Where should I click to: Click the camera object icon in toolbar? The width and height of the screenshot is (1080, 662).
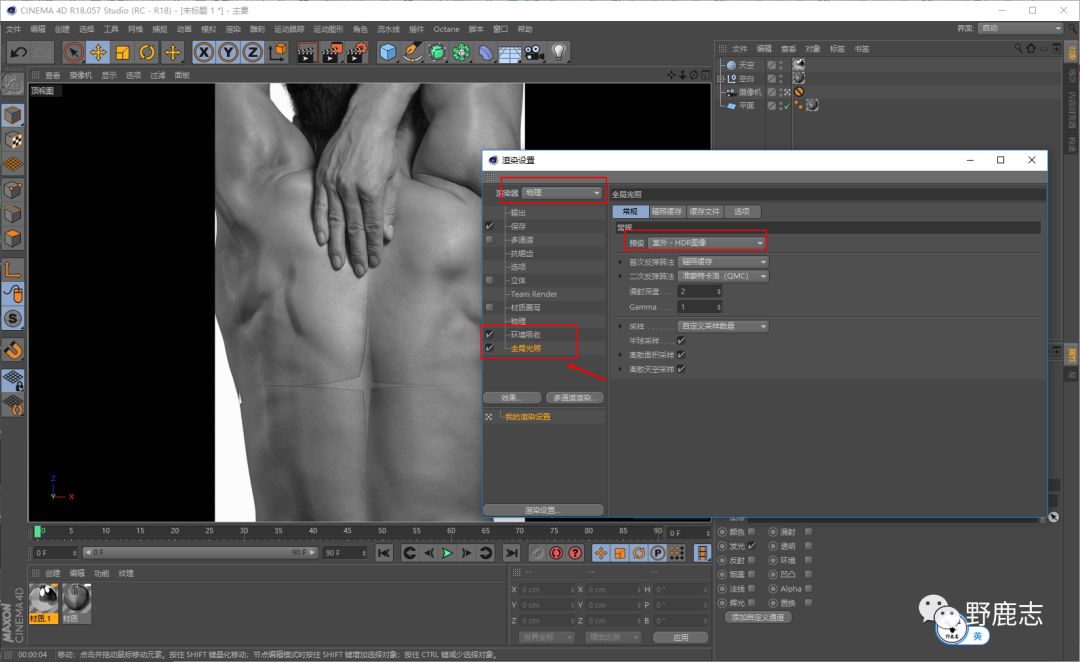pos(534,52)
